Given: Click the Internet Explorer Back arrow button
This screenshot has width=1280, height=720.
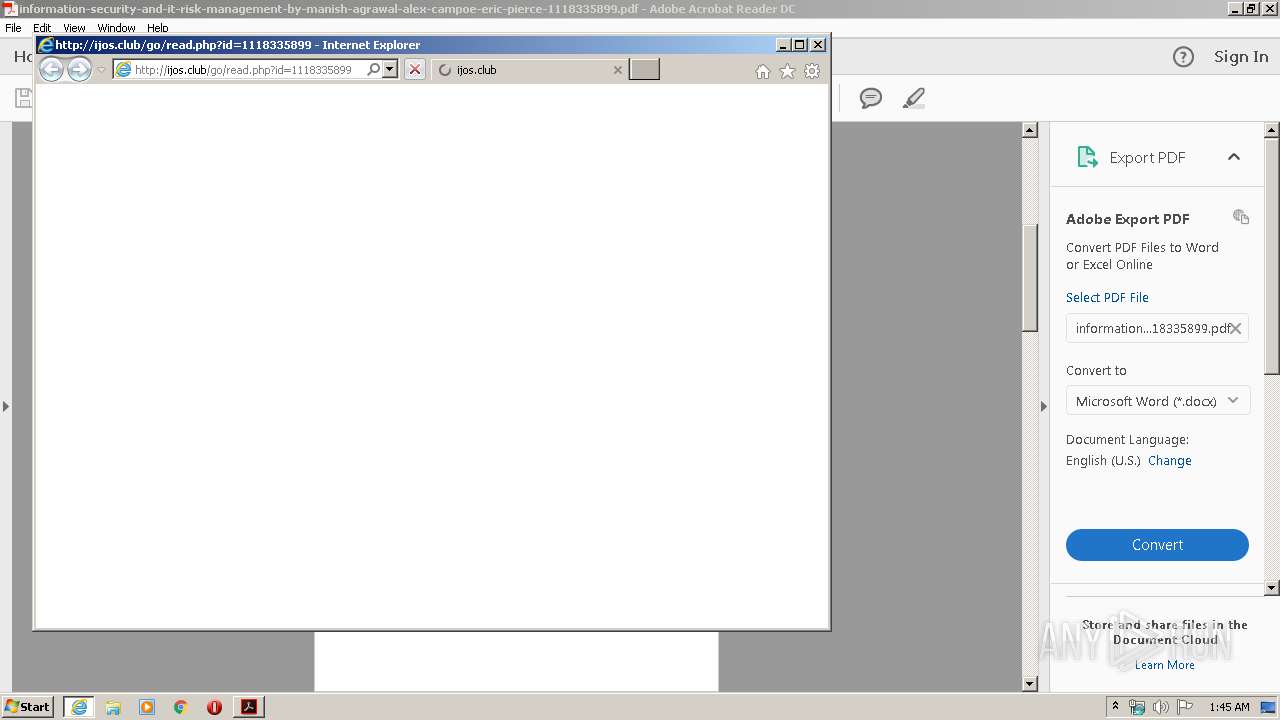Looking at the screenshot, I should tap(51, 69).
